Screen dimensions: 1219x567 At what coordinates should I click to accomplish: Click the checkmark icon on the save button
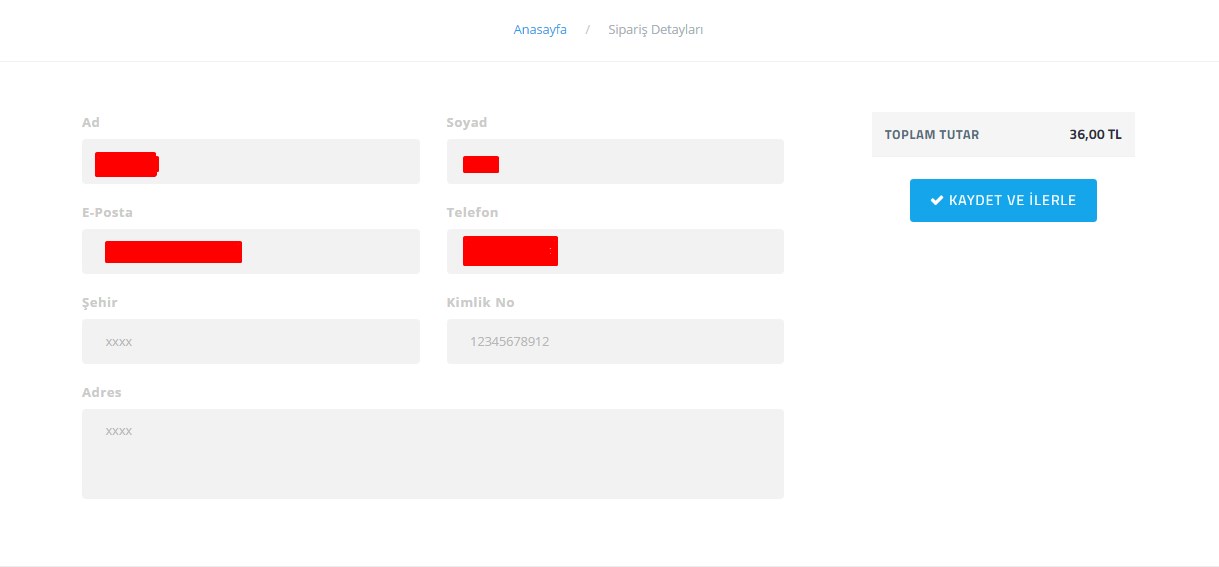(937, 200)
